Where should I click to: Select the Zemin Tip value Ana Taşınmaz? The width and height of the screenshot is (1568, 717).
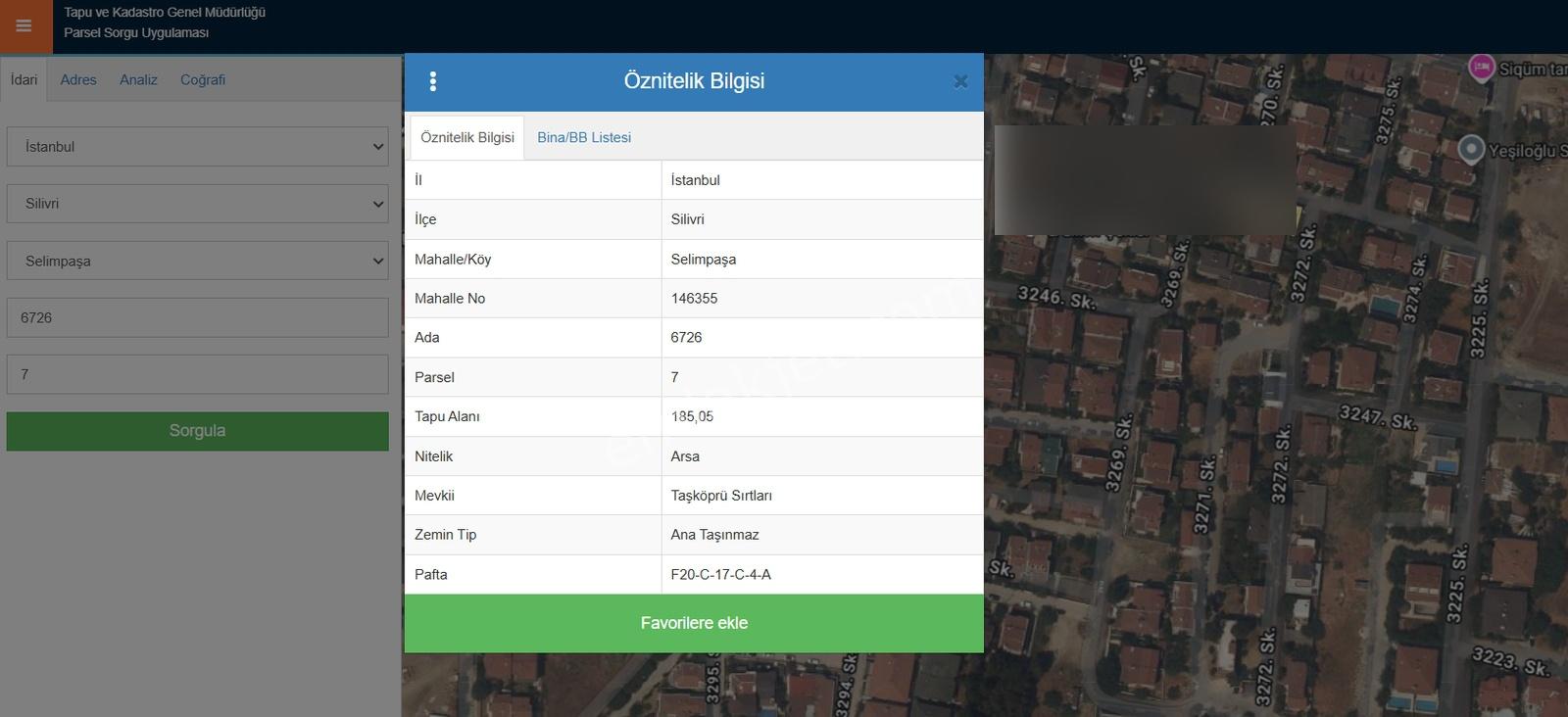click(715, 535)
